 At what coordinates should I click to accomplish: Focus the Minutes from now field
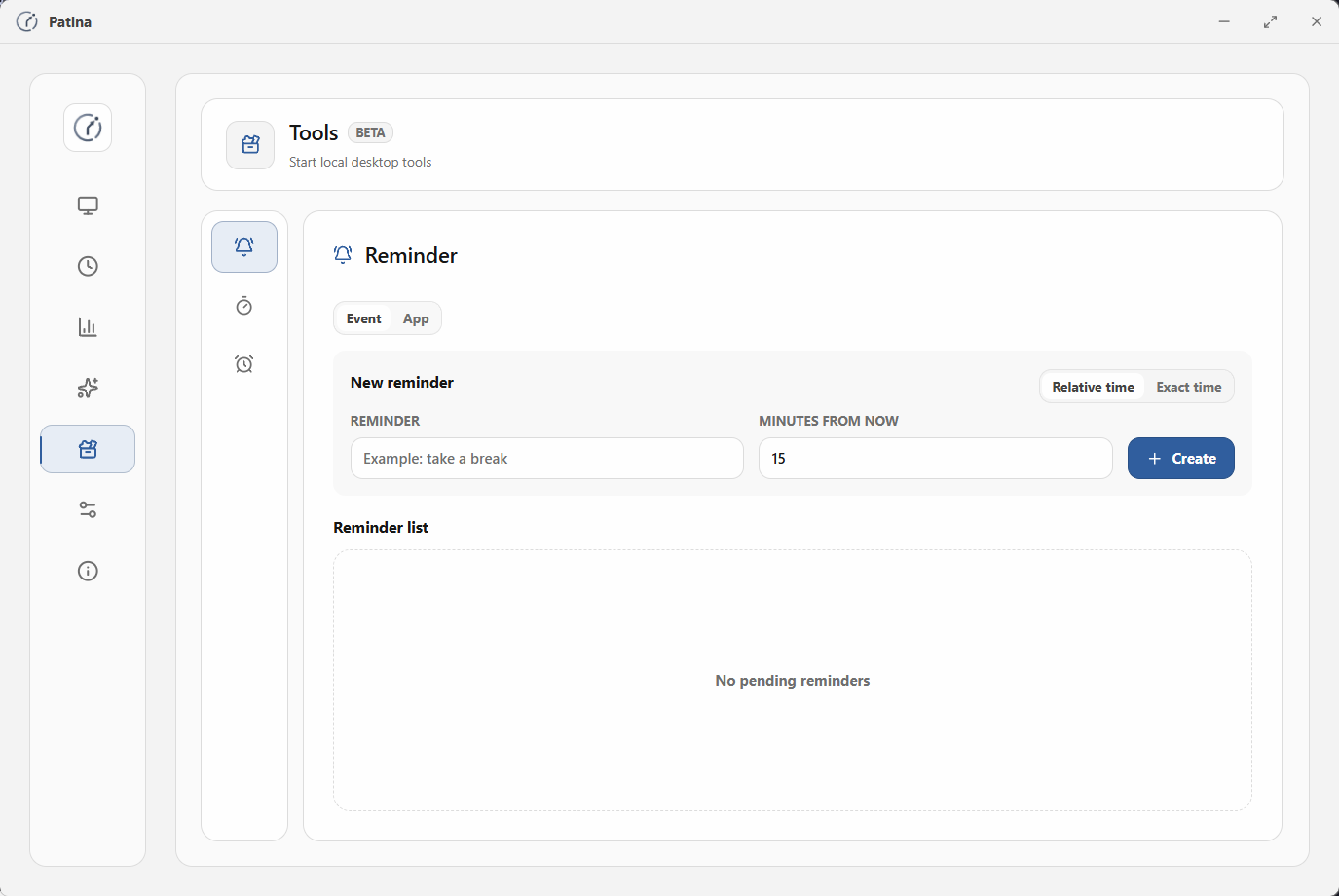936,458
